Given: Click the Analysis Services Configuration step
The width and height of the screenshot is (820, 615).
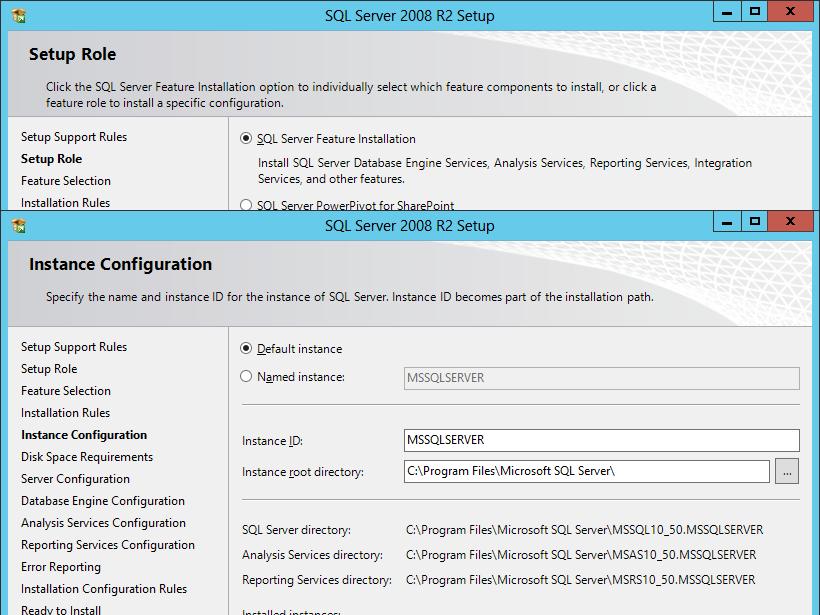Looking at the screenshot, I should pyautogui.click(x=104, y=523).
